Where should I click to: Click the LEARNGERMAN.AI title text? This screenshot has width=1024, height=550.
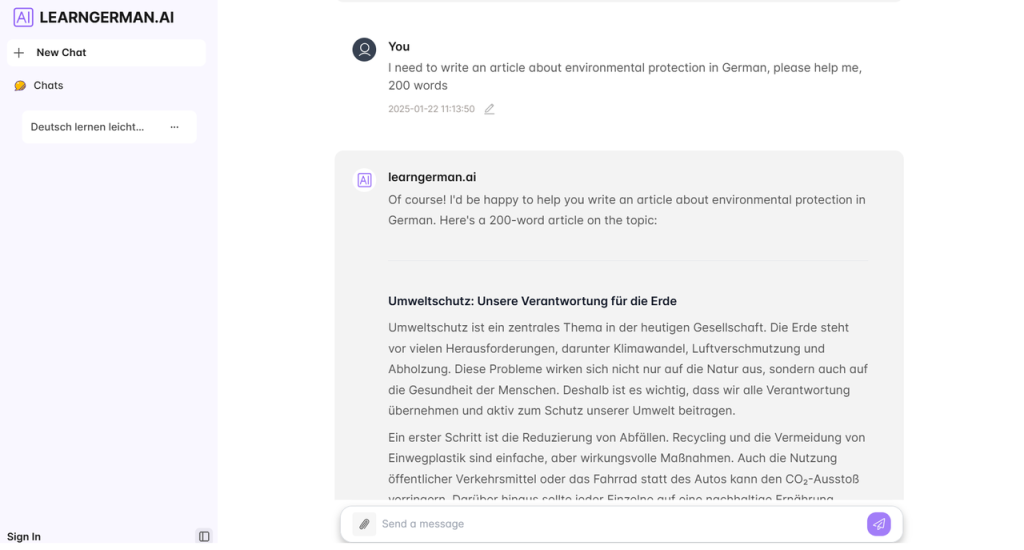pos(106,17)
